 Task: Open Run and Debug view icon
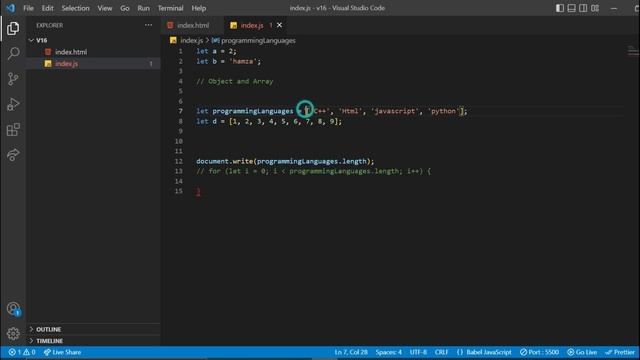(13, 104)
